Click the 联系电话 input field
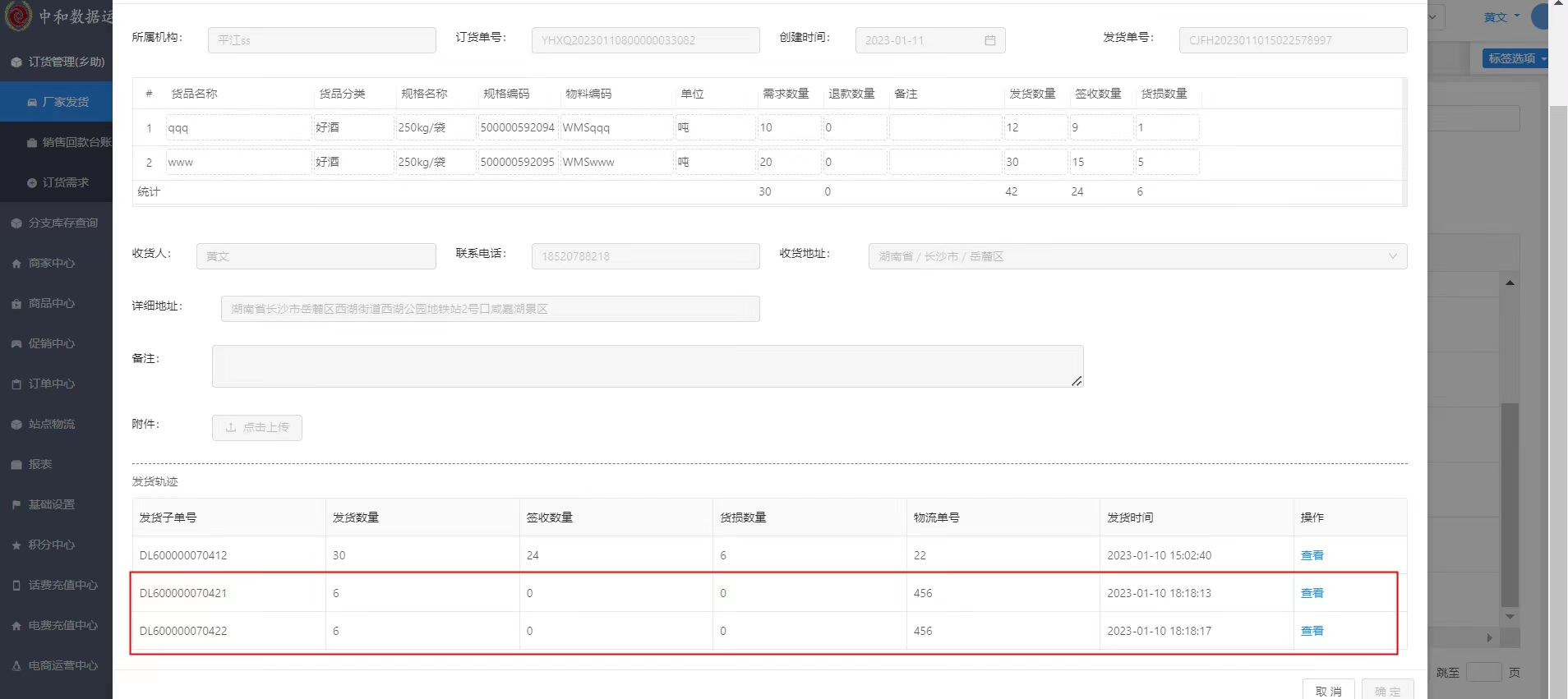Screen dimensions: 1568x699 pos(645,256)
